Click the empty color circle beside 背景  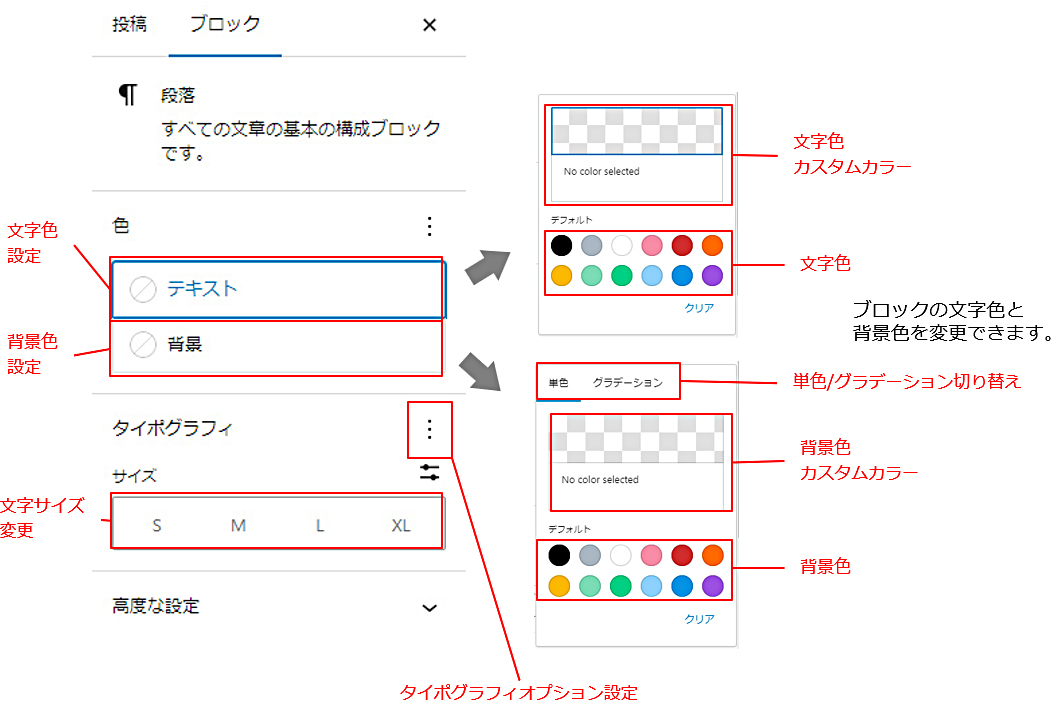click(143, 344)
